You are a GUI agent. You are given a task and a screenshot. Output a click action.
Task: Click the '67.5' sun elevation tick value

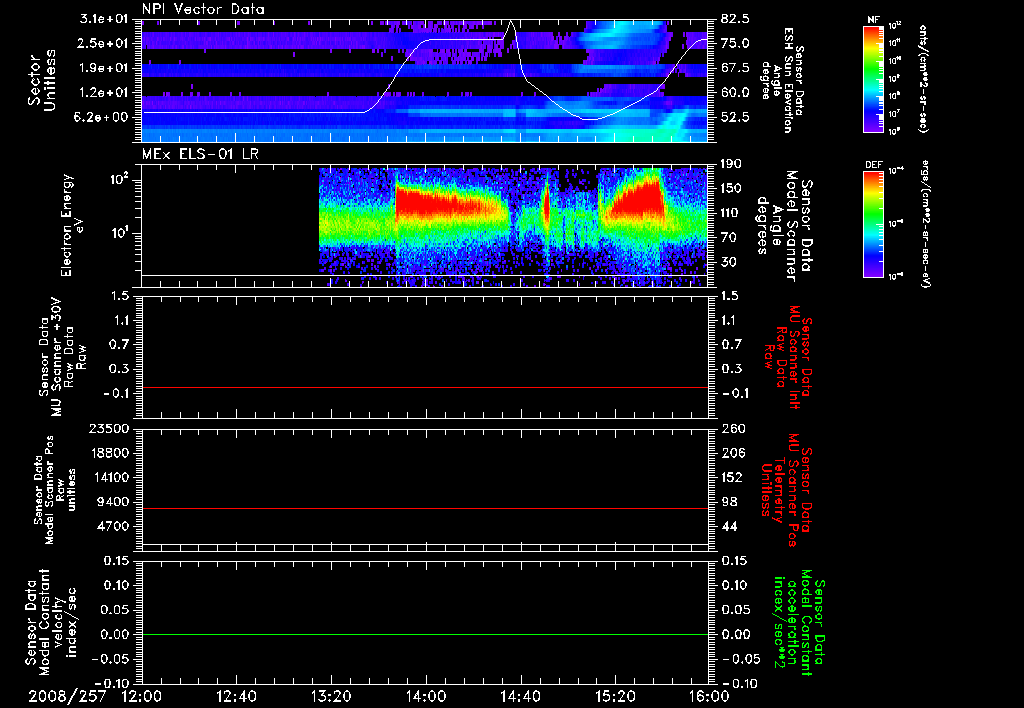pyautogui.click(x=735, y=68)
